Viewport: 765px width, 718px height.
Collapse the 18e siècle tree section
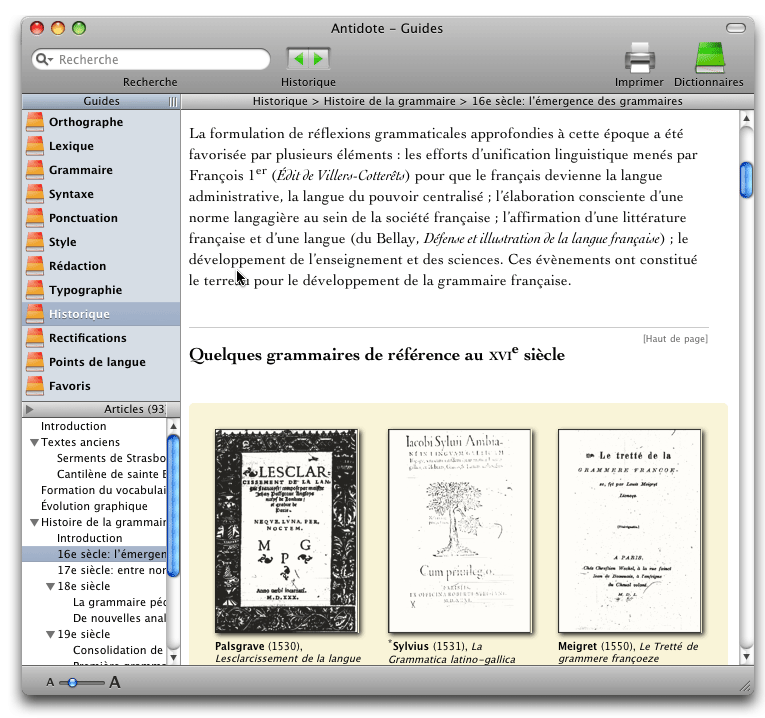tap(50, 586)
